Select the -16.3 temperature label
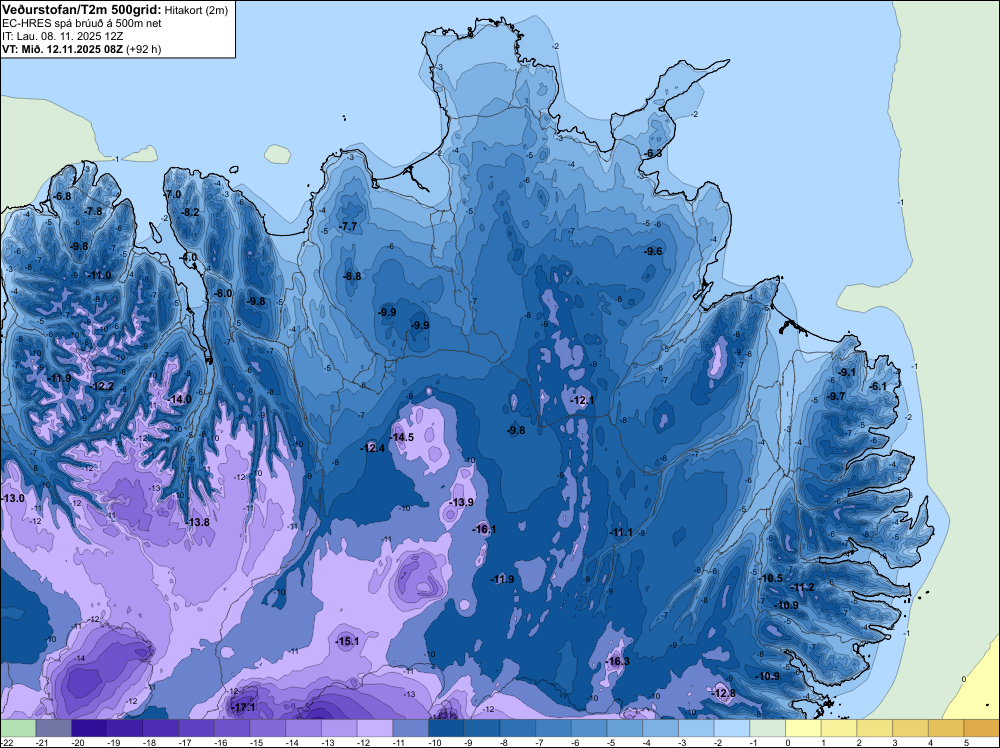The height and width of the screenshot is (748, 1000). [x=617, y=661]
